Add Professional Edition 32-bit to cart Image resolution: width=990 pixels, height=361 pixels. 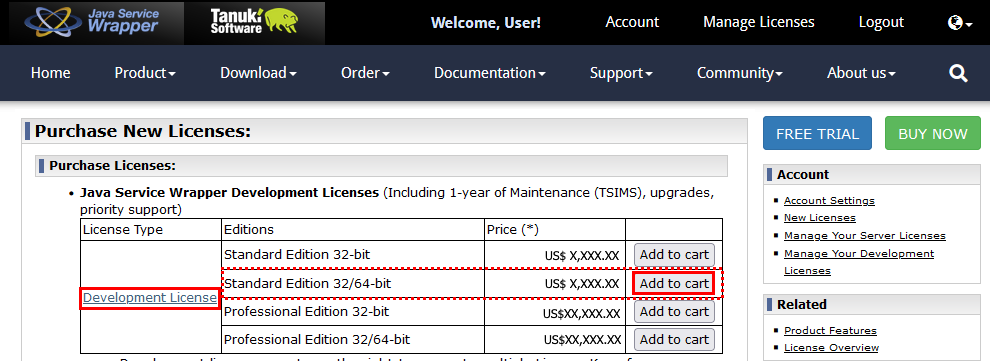[674, 312]
